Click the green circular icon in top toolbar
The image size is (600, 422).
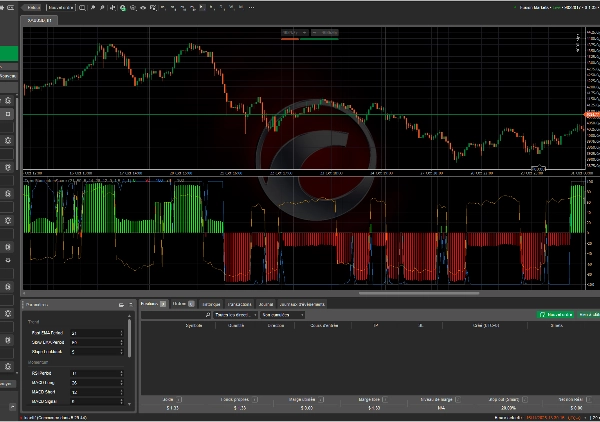click(122, 7)
